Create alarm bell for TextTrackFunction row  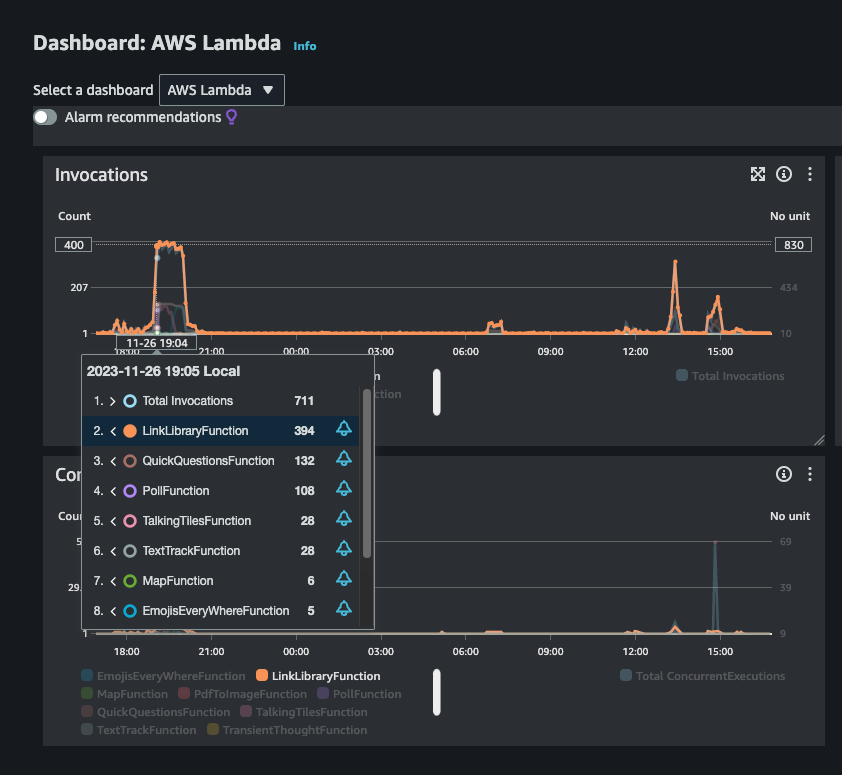tap(344, 549)
